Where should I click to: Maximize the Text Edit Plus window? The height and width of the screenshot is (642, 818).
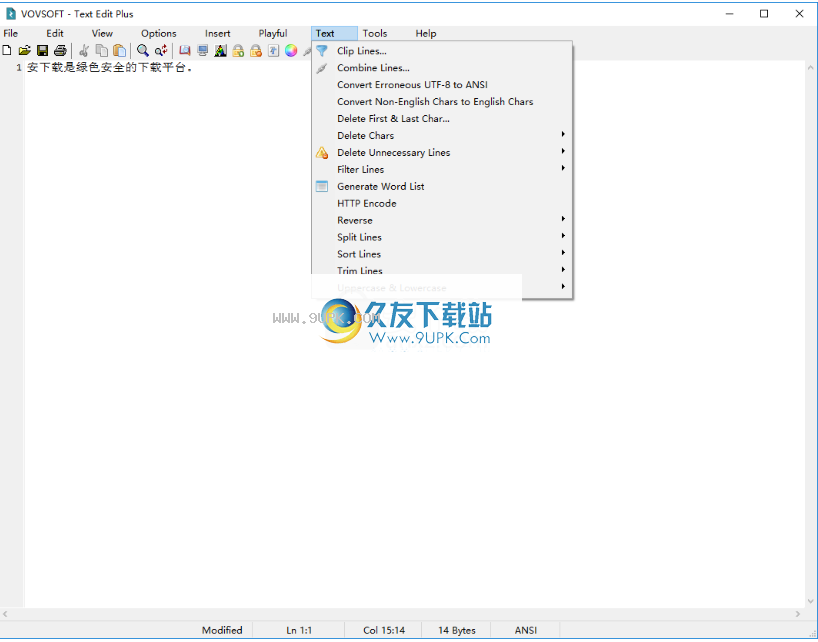(x=764, y=14)
